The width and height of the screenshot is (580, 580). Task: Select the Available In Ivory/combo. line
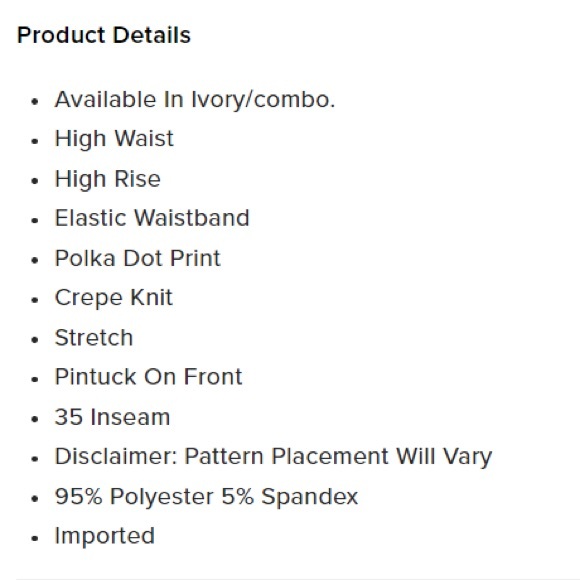click(x=195, y=100)
